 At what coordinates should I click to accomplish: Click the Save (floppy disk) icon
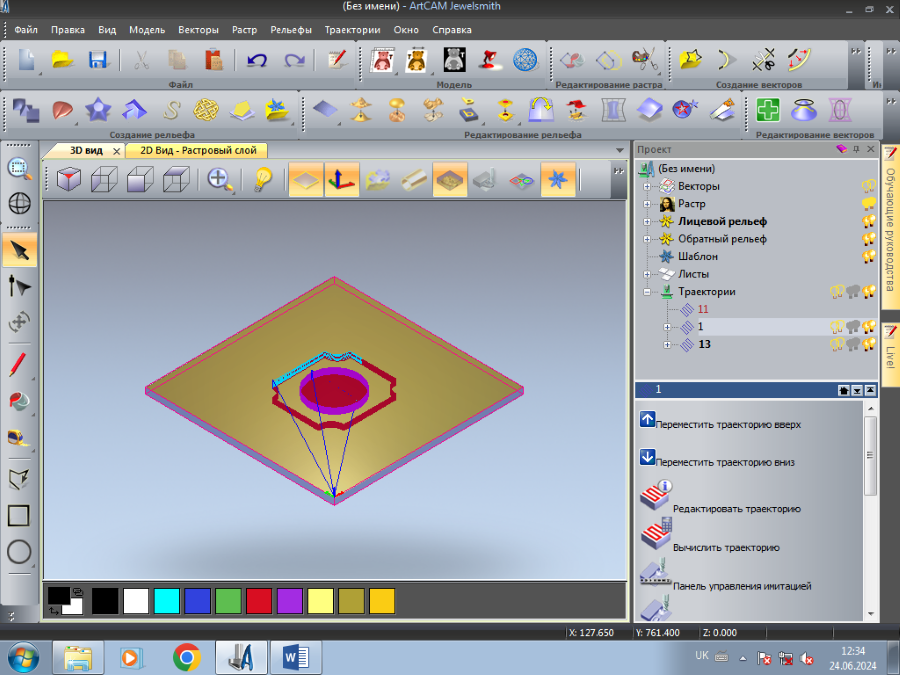click(x=98, y=60)
